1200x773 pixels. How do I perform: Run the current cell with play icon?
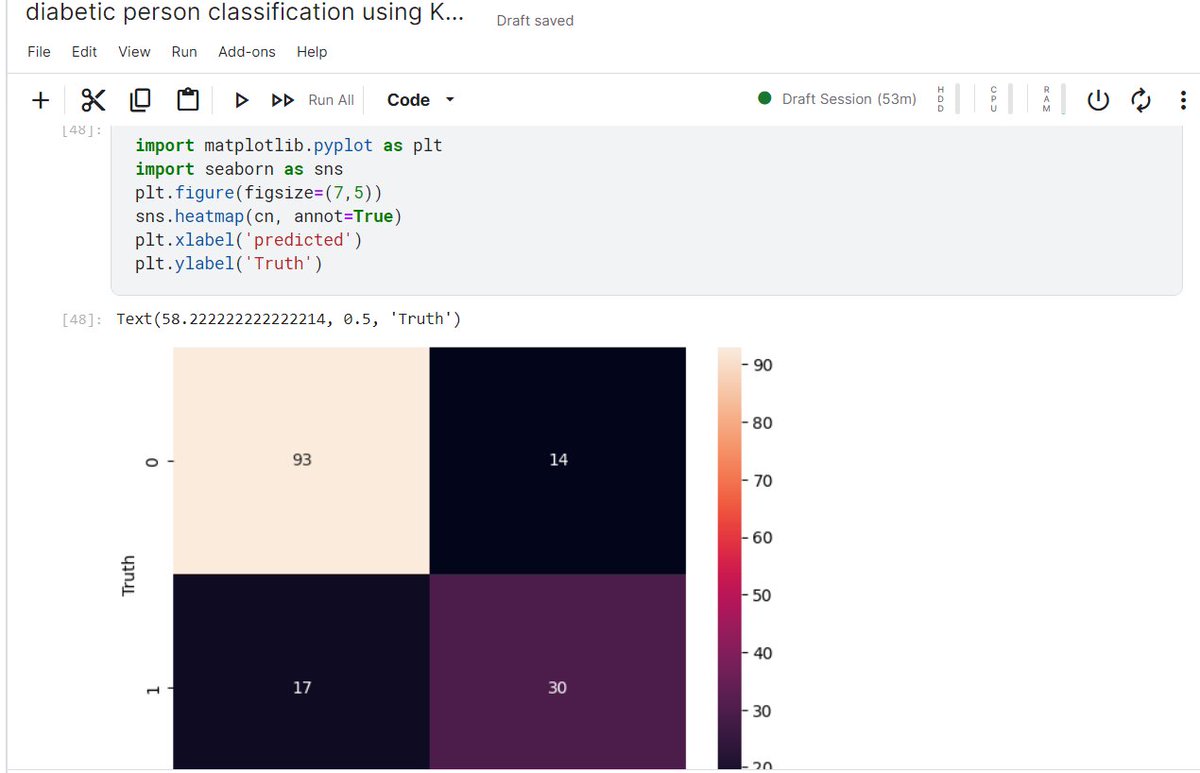241,100
